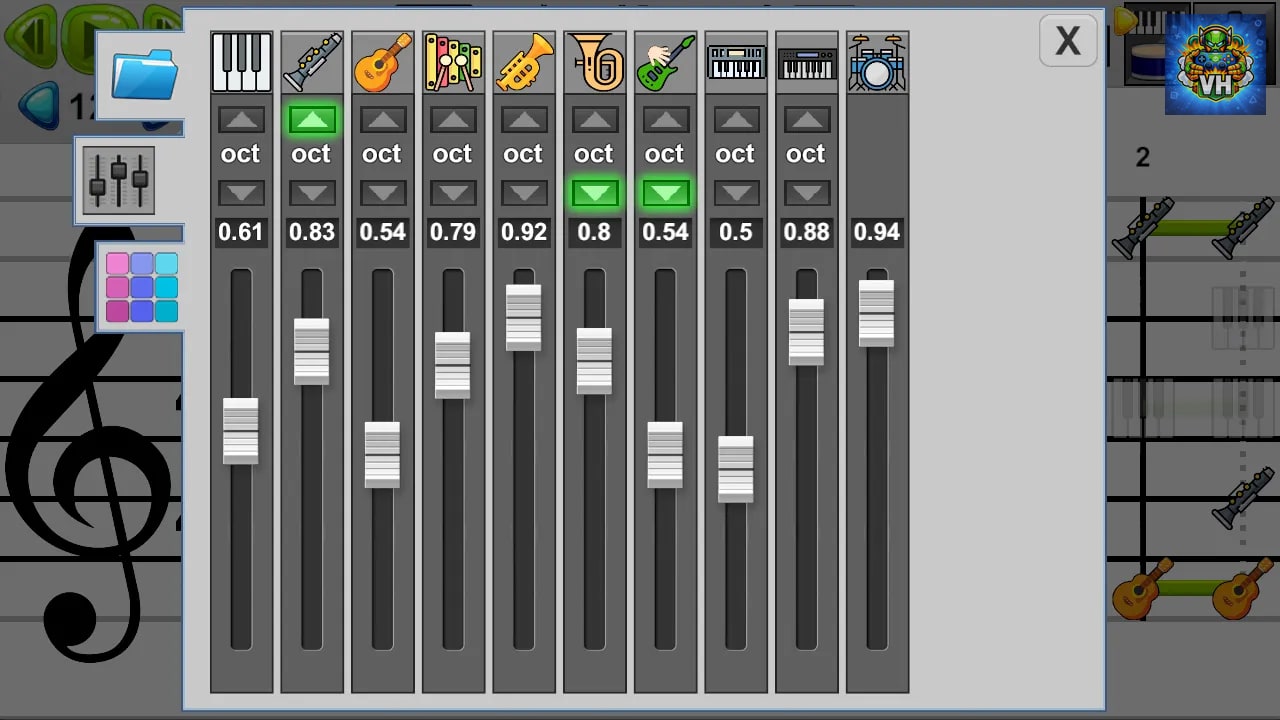
Task: Pick the trumpet instrument icon
Action: 524,62
